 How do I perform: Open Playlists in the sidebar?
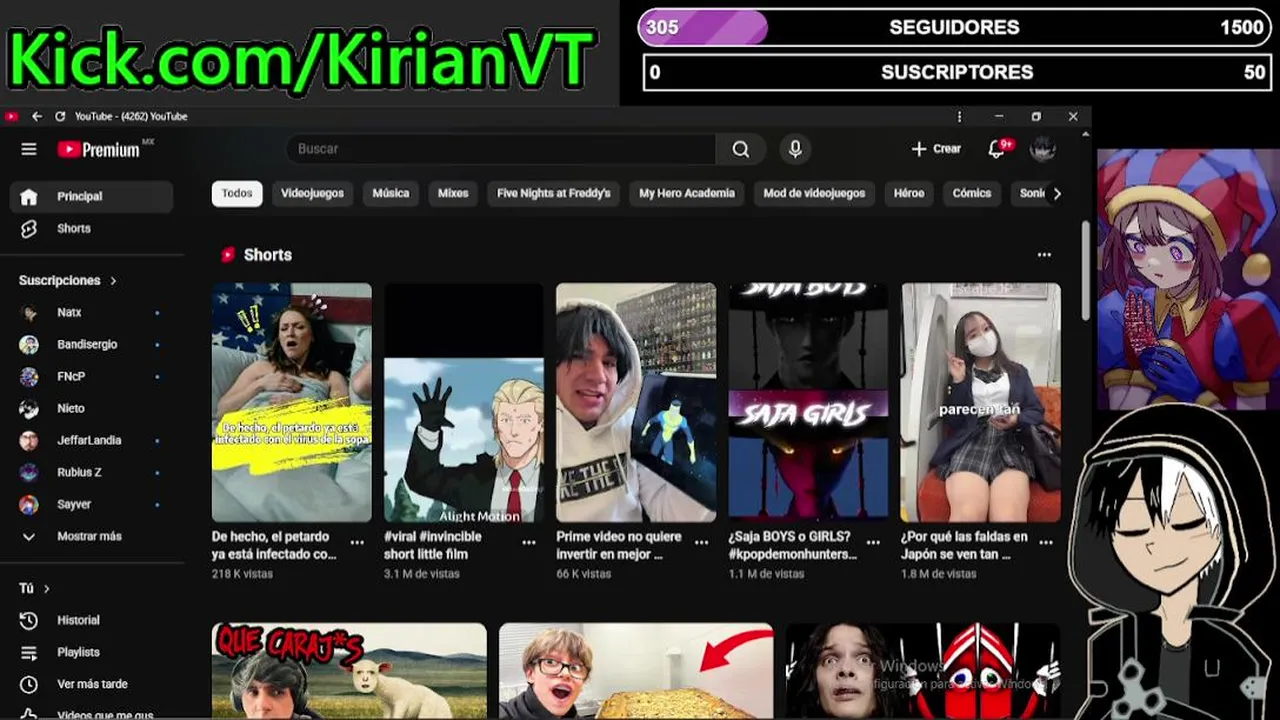pos(91,652)
